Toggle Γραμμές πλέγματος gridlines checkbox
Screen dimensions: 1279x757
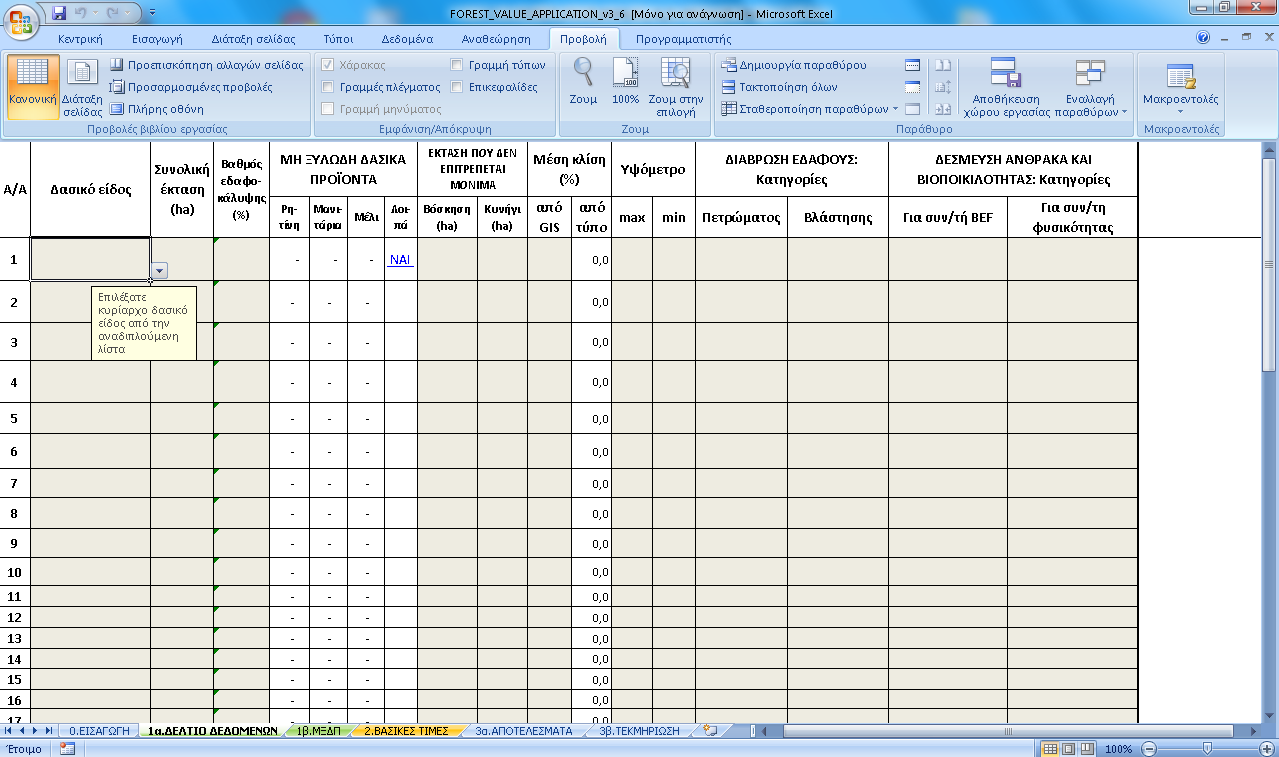coord(328,87)
